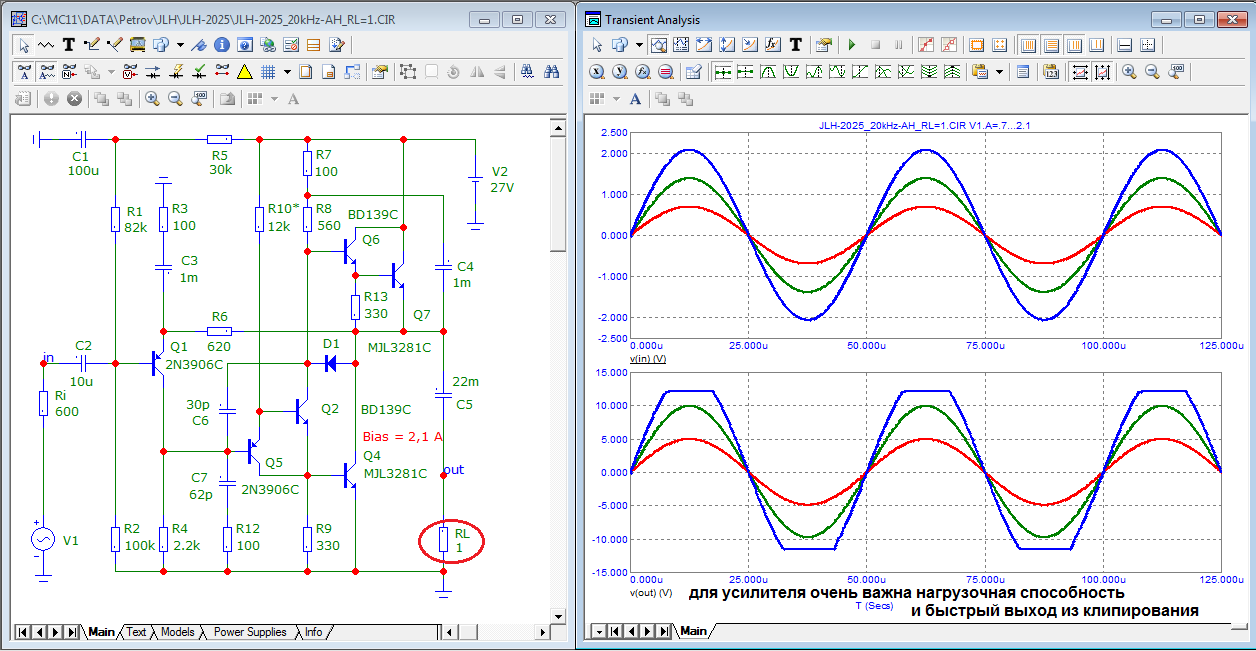Zoom out in the Transient Analysis window

click(x=1152, y=72)
